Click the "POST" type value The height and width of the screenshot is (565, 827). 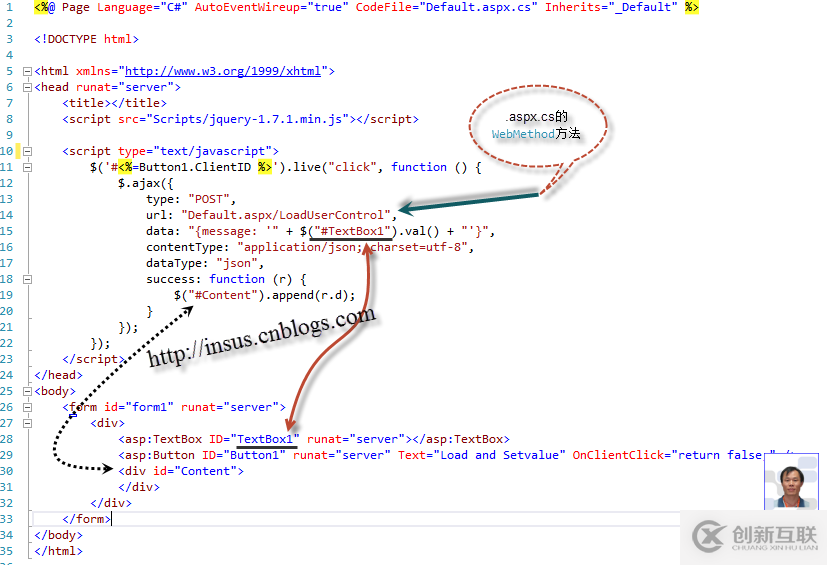click(209, 199)
